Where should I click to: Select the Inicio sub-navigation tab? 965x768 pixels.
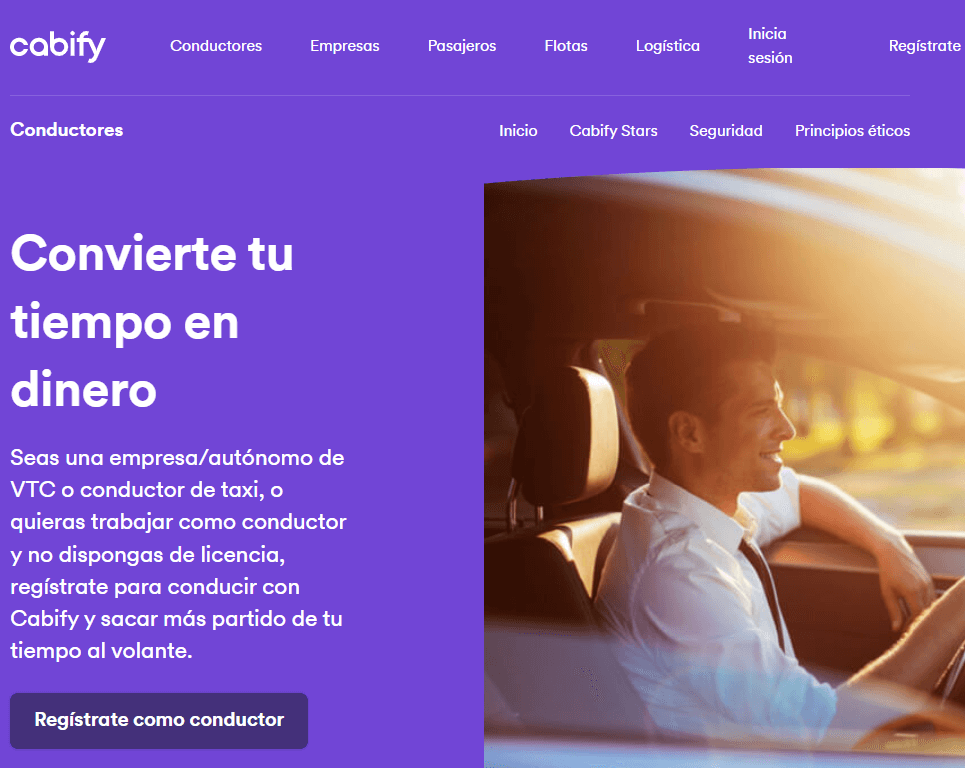click(x=518, y=130)
